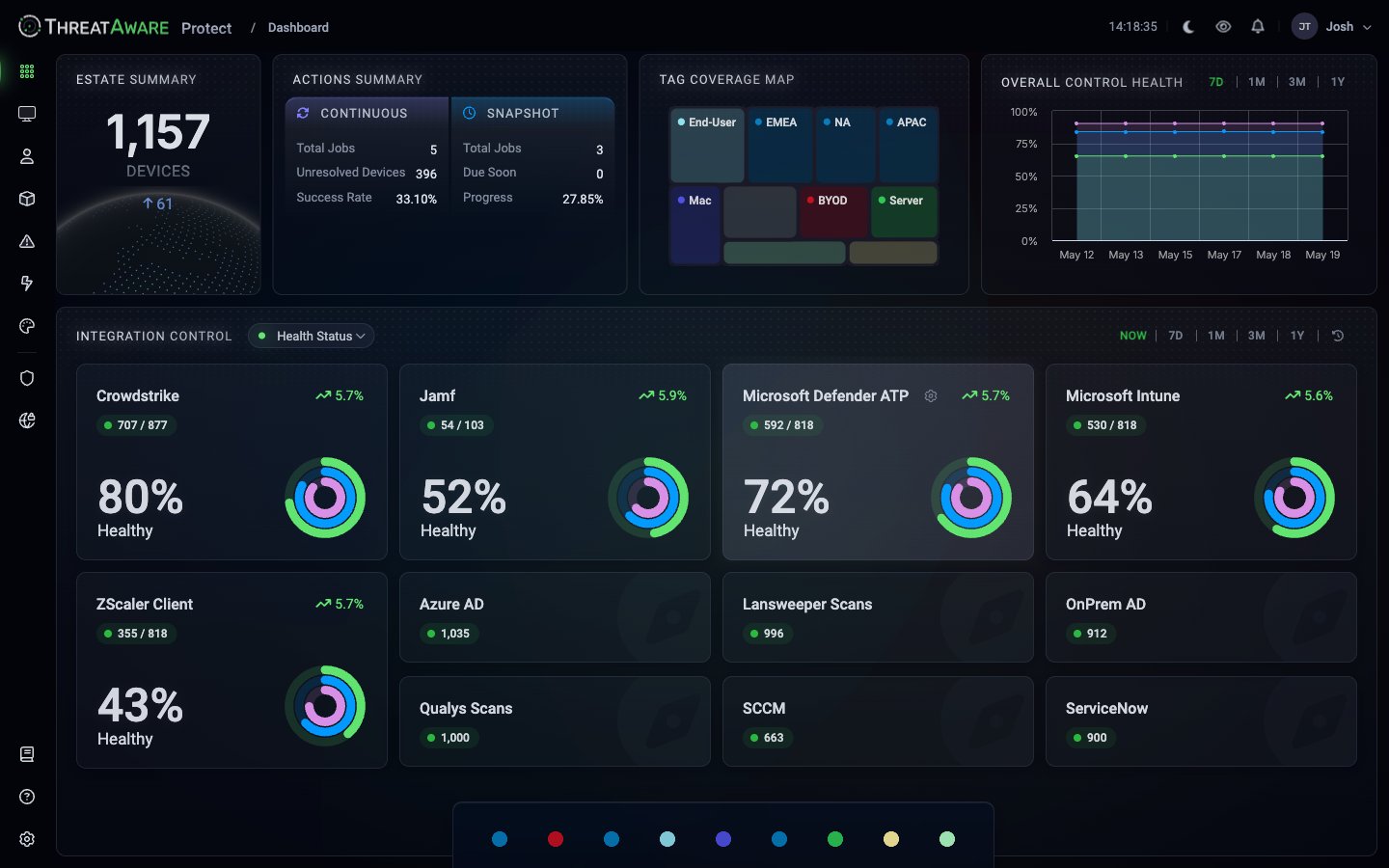Click the shield icon in sidebar
1389x868 pixels.
click(x=27, y=378)
